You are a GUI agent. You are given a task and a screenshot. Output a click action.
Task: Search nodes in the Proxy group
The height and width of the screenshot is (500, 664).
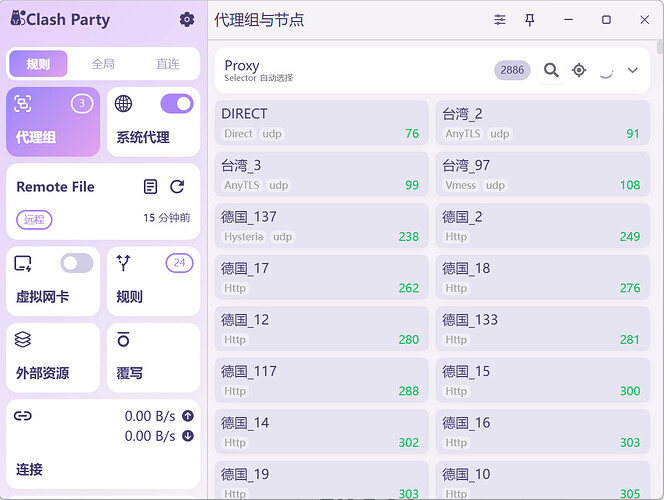(x=551, y=70)
